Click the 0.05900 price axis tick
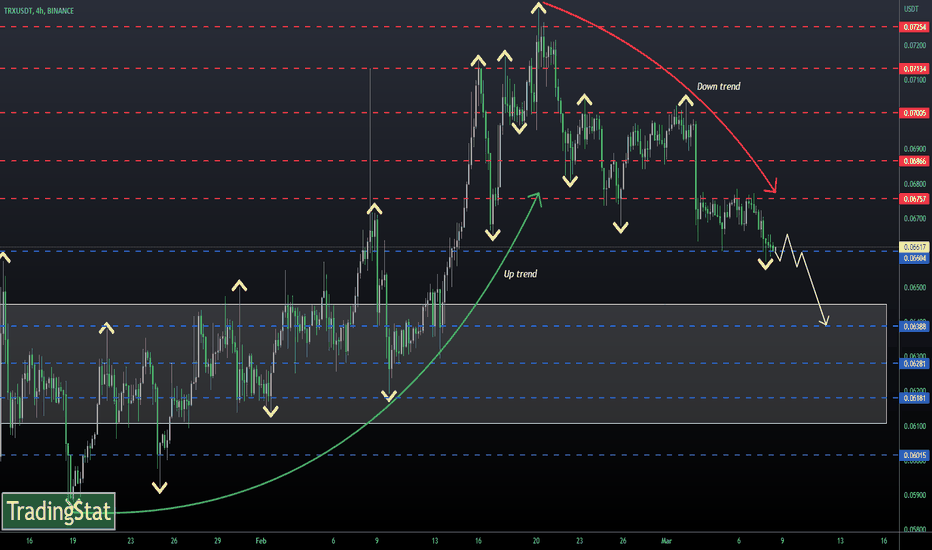The width and height of the screenshot is (932, 550). 915,495
